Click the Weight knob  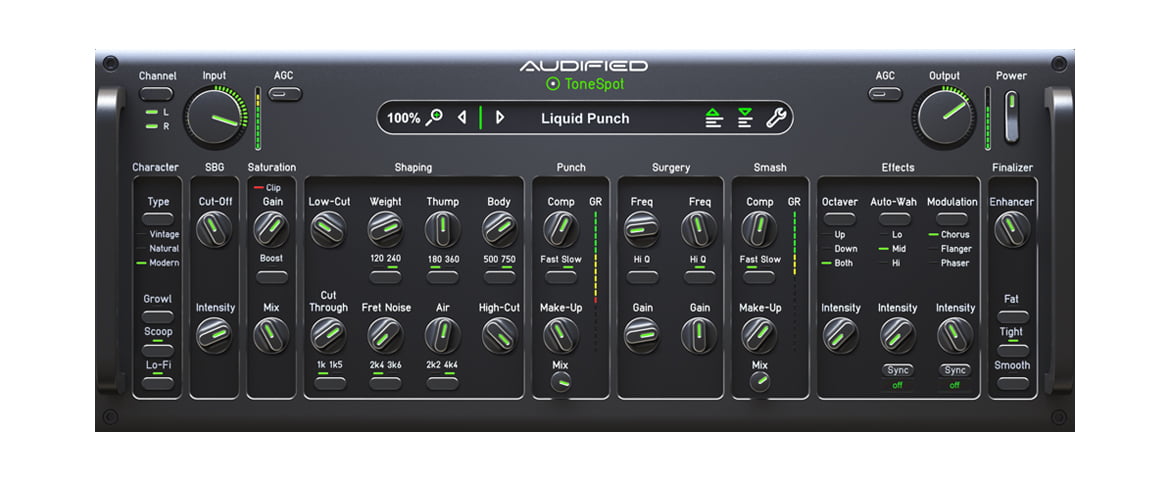pos(386,228)
